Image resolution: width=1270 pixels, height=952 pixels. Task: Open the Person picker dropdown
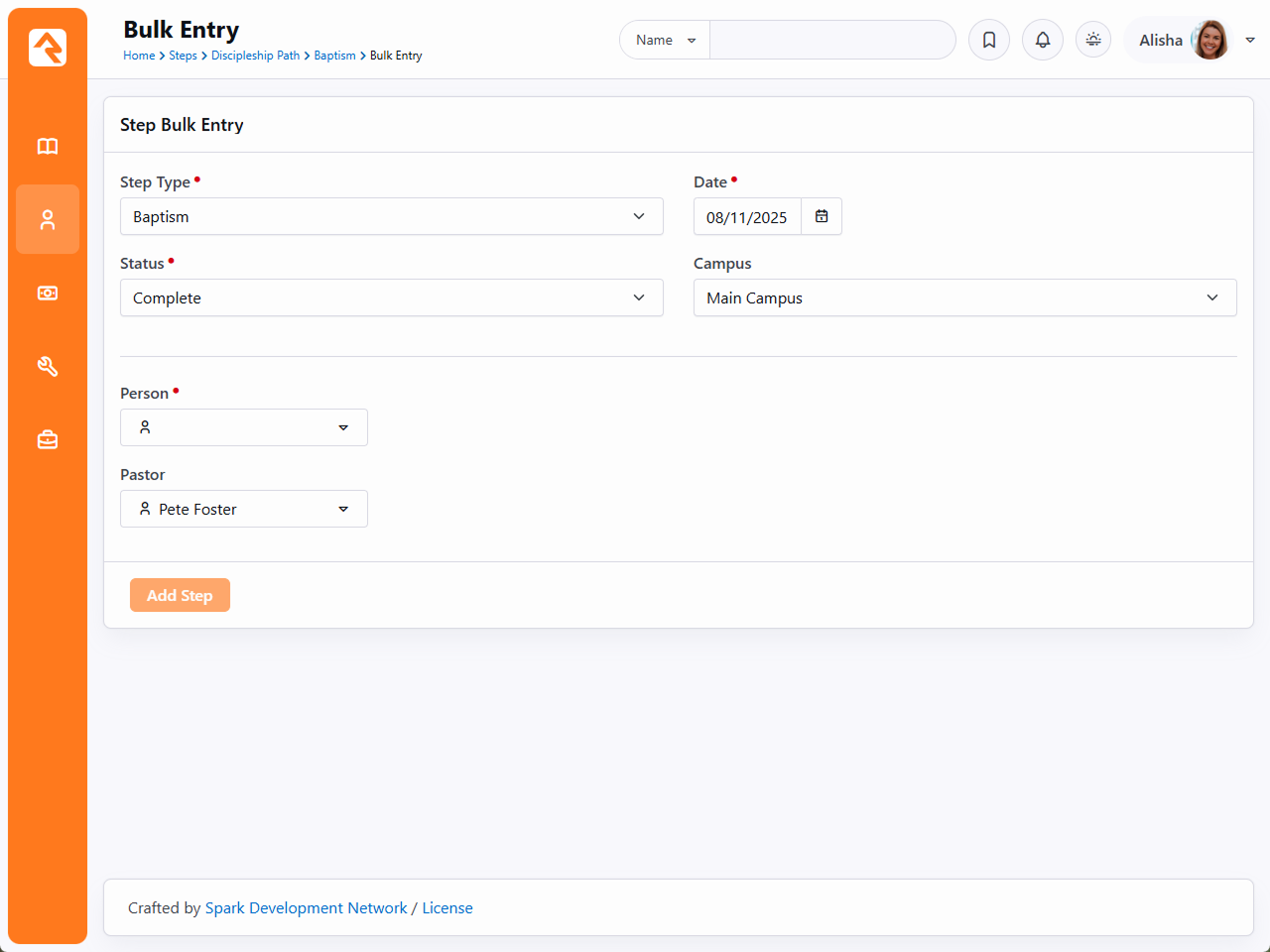244,427
